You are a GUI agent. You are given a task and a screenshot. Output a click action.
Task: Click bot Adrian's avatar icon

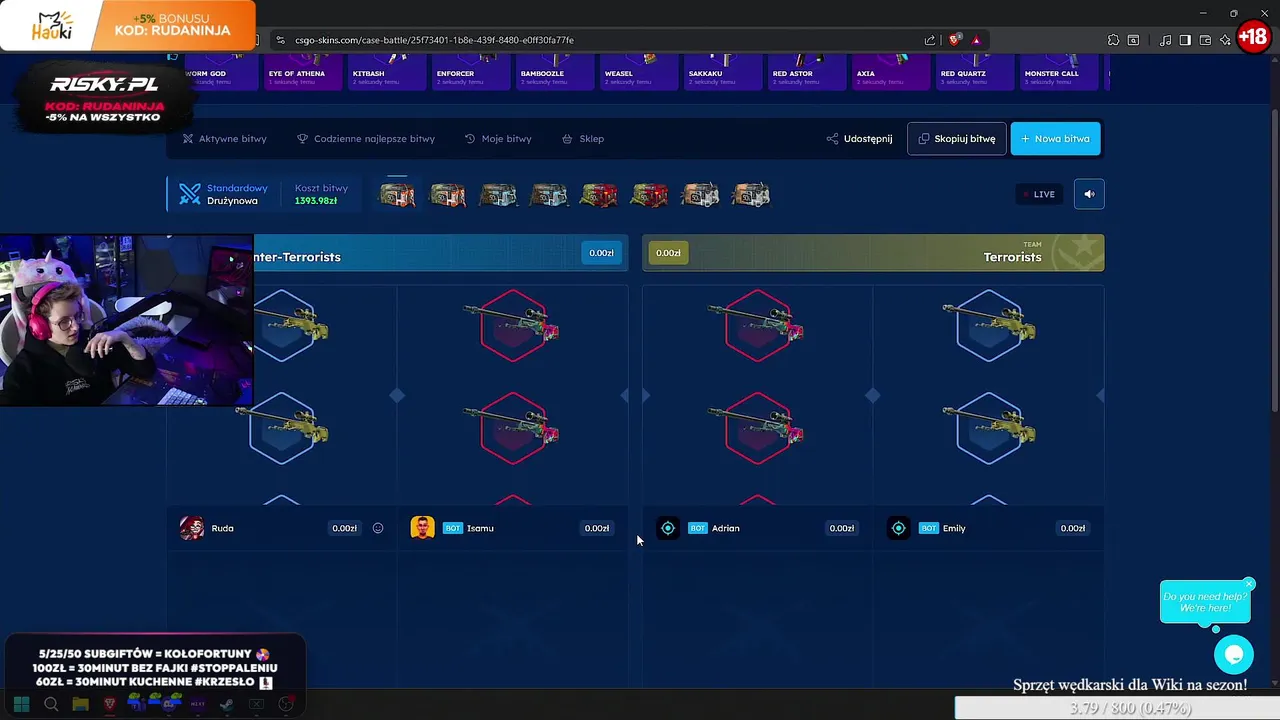click(x=668, y=528)
